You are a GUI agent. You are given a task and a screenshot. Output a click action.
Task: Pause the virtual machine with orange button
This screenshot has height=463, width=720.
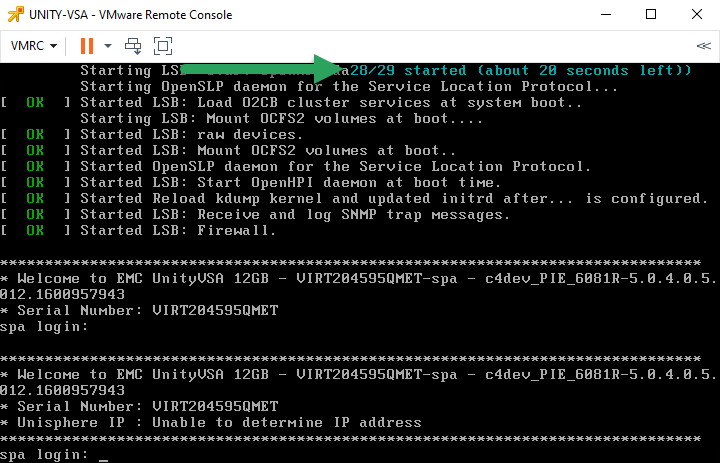click(87, 46)
